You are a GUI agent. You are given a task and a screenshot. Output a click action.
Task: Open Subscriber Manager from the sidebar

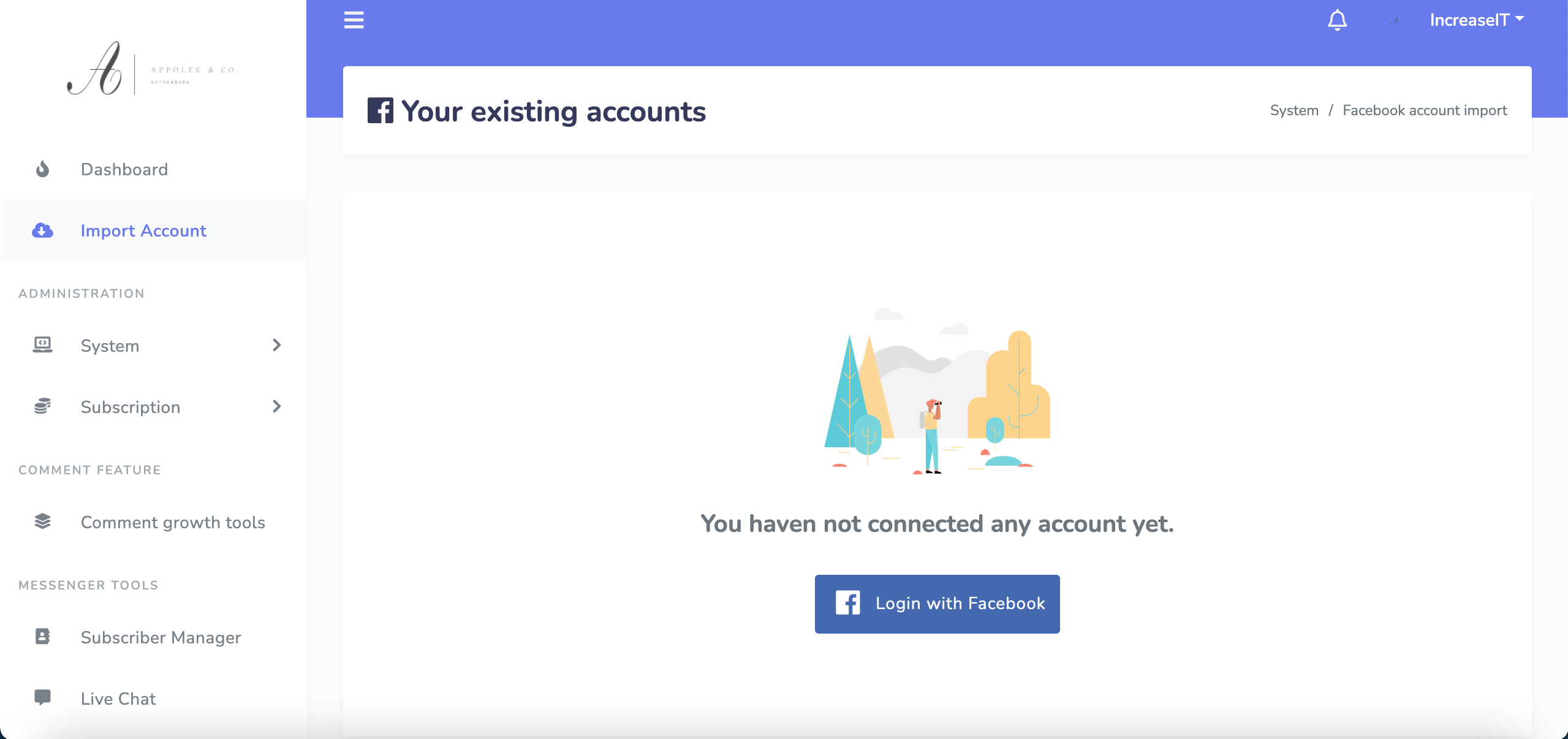pos(161,637)
